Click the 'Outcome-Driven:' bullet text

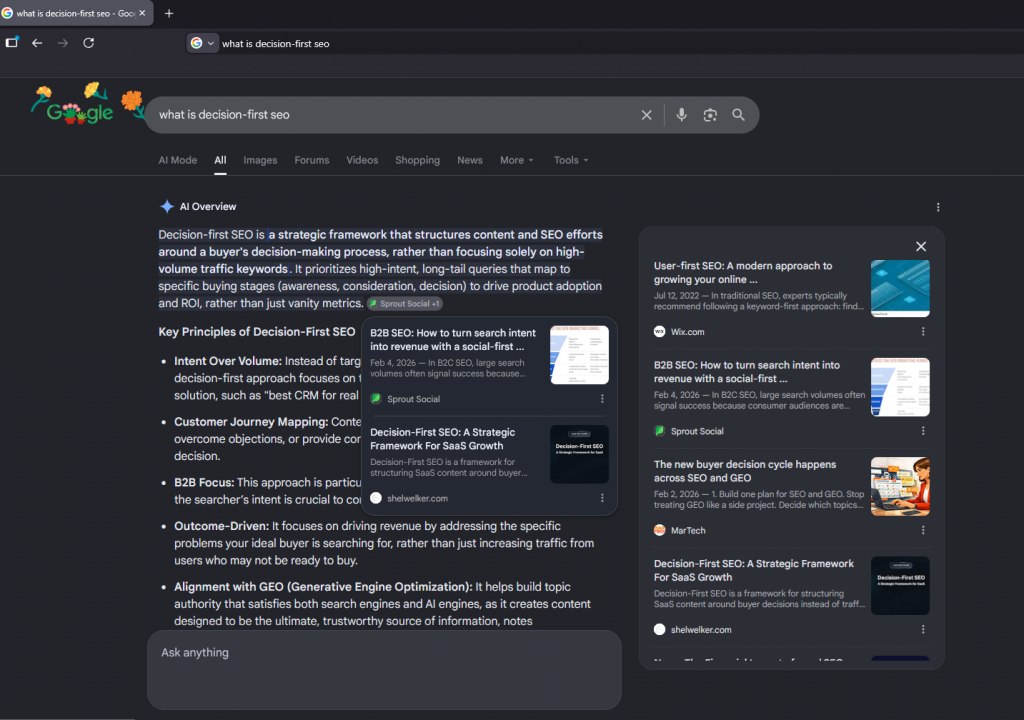coord(221,526)
